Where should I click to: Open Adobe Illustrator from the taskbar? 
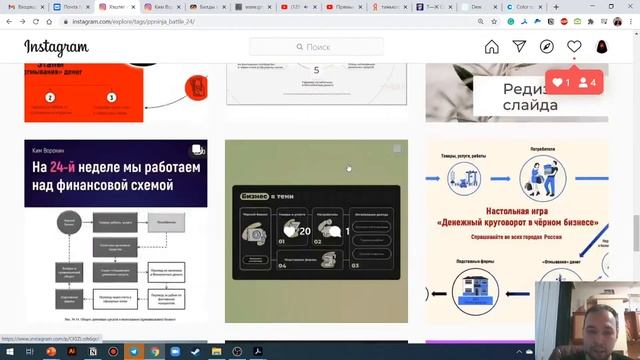point(72,351)
